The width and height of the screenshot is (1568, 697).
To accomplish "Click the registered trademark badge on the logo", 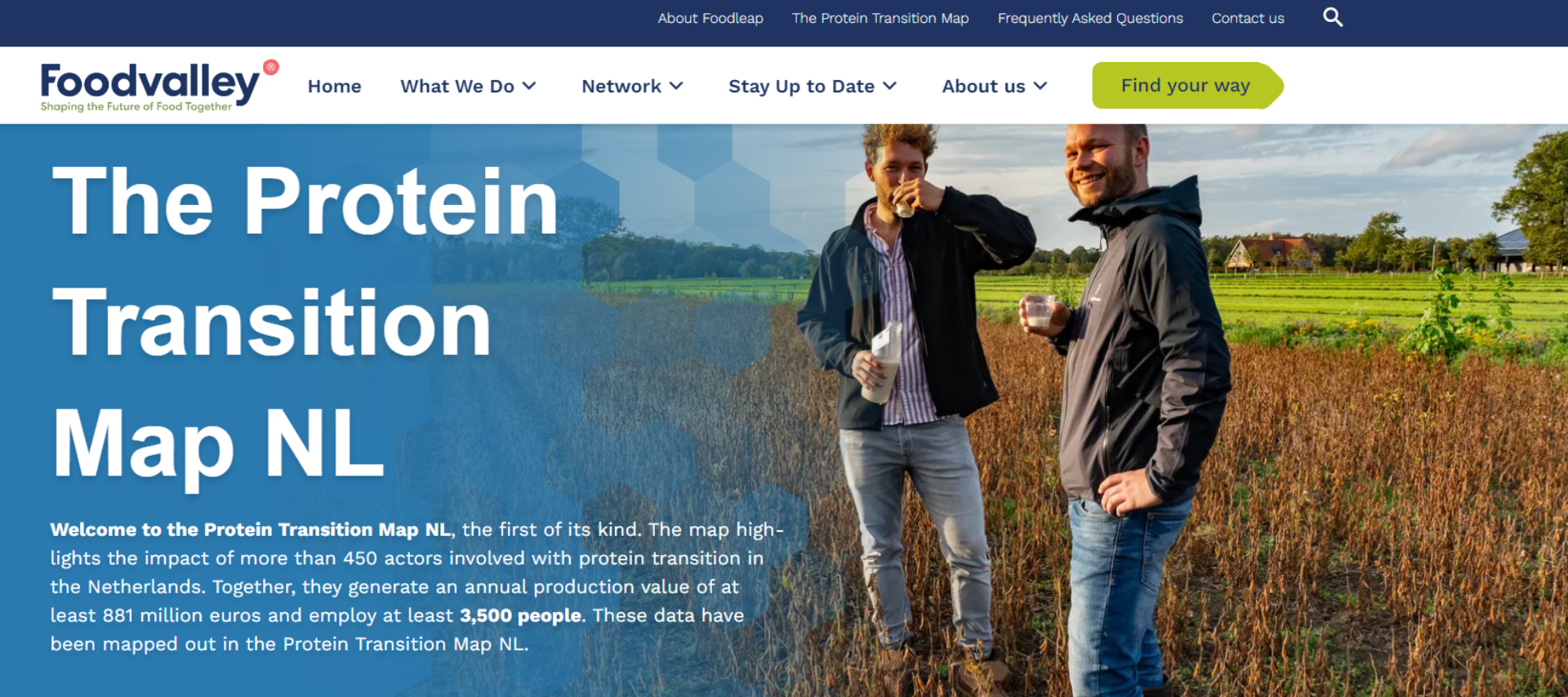I will [271, 67].
